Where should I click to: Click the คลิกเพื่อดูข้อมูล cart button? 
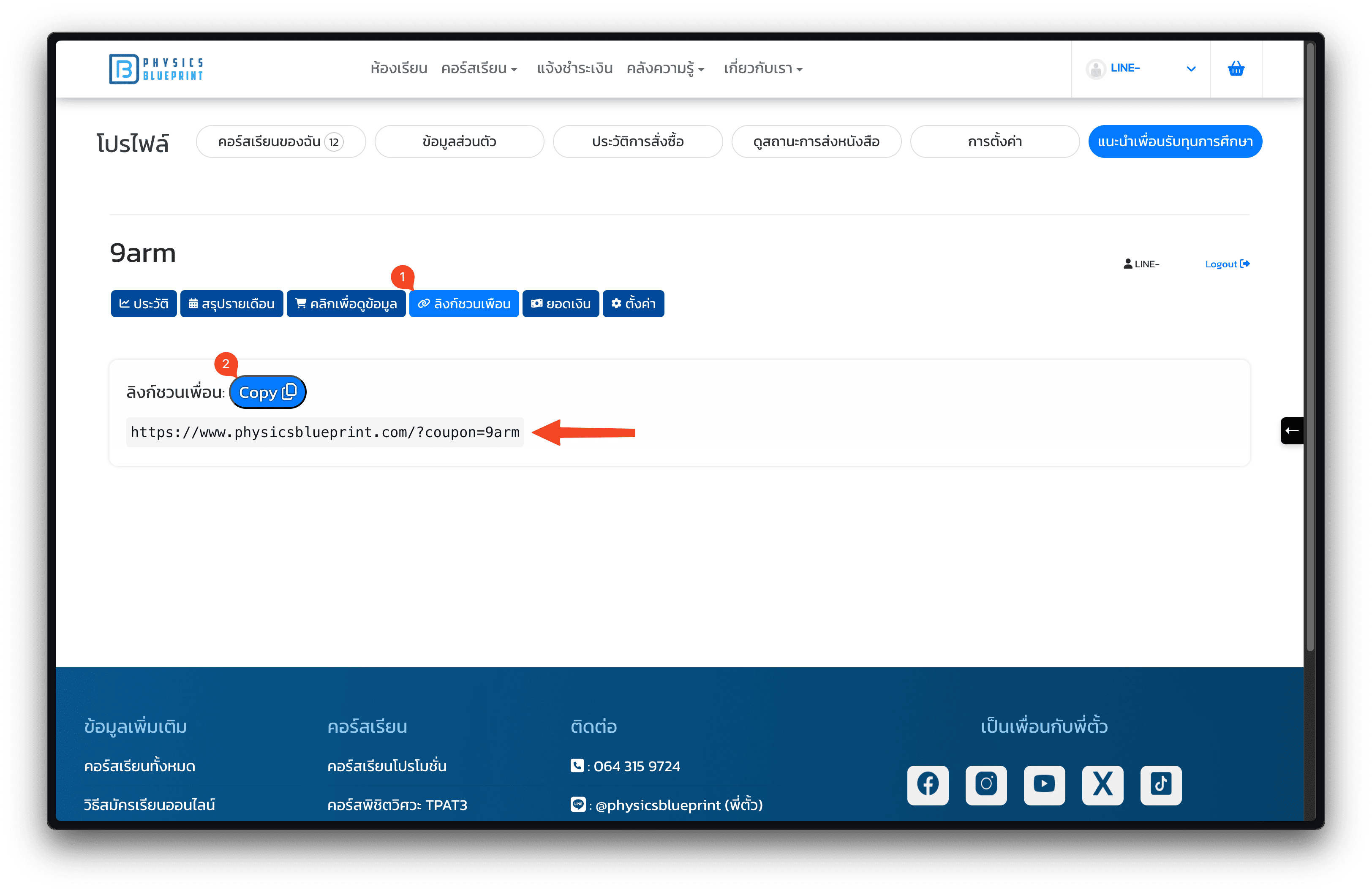tap(346, 304)
